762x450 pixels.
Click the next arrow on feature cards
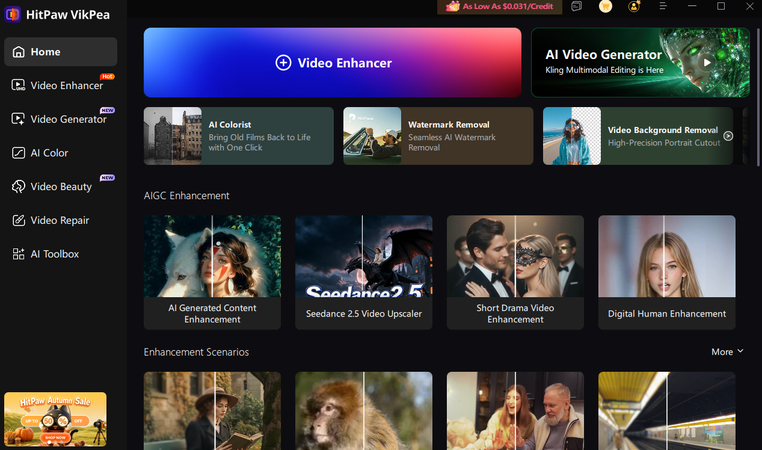coord(728,136)
